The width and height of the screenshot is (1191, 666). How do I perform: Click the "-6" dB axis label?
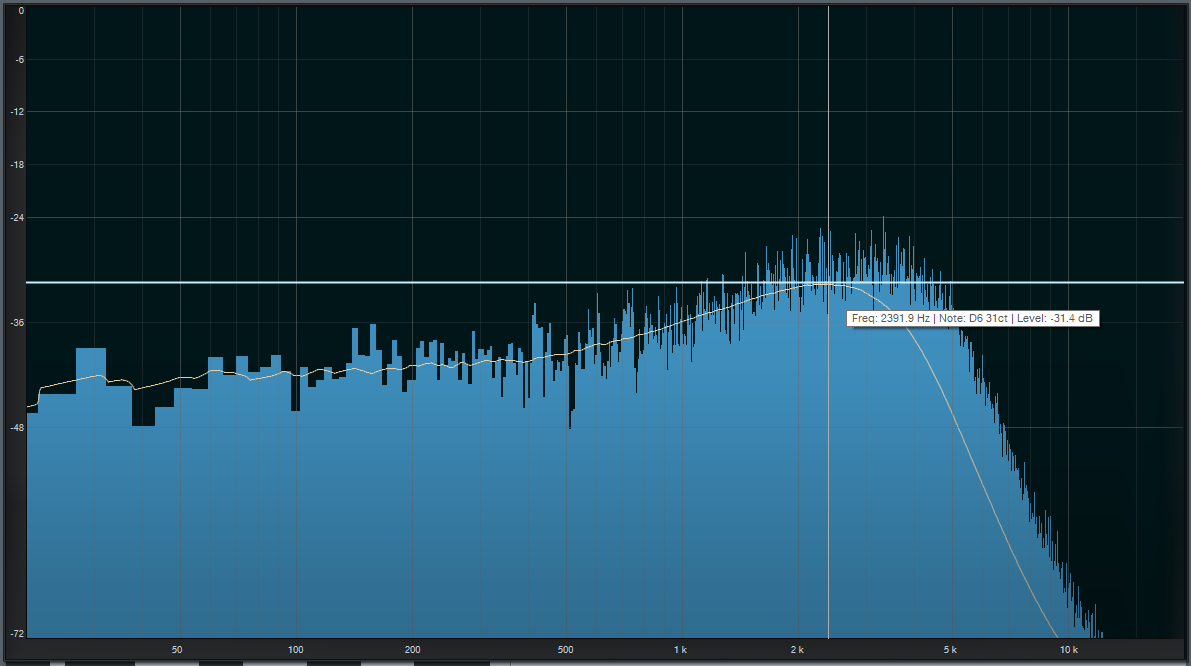tap(19, 60)
